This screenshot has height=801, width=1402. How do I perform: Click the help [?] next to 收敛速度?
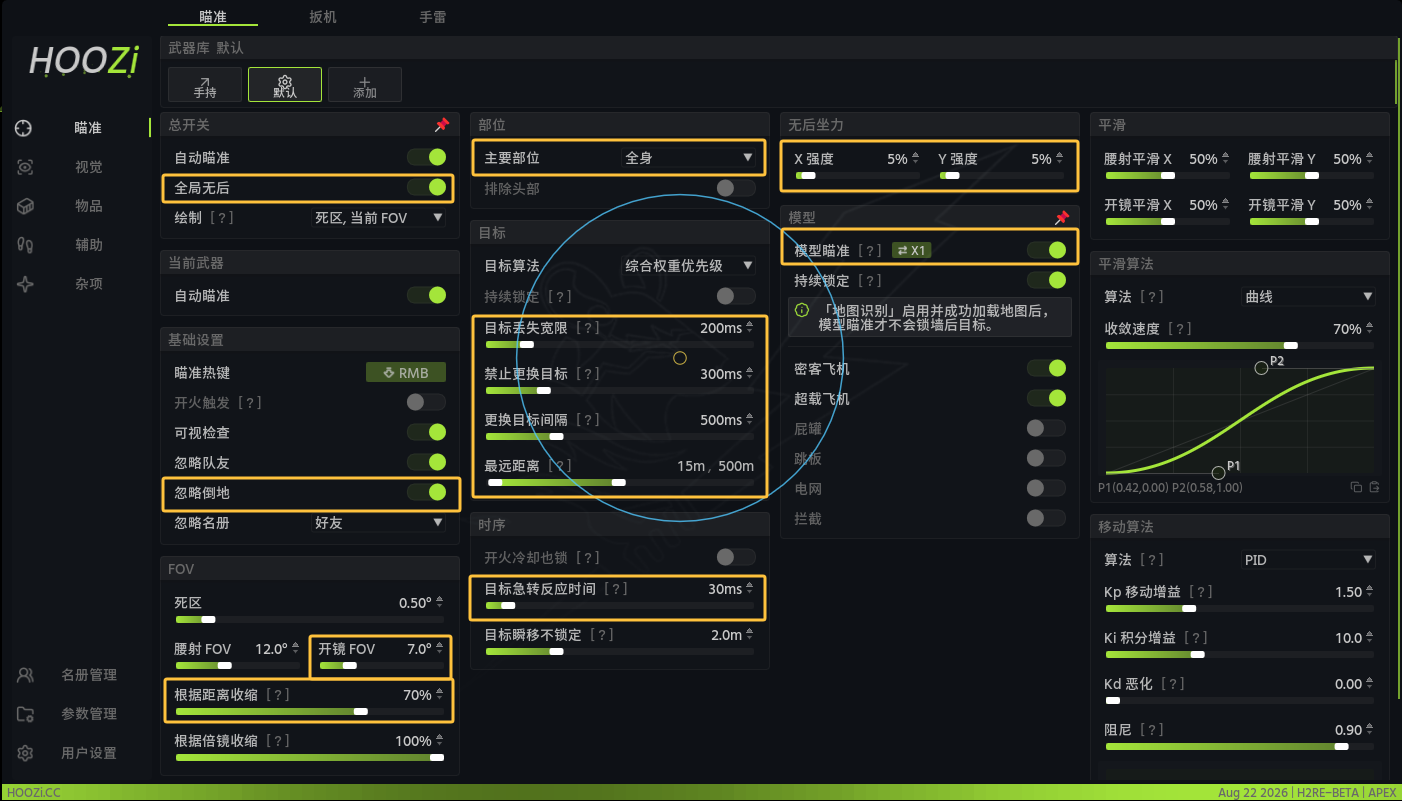pos(1180,329)
